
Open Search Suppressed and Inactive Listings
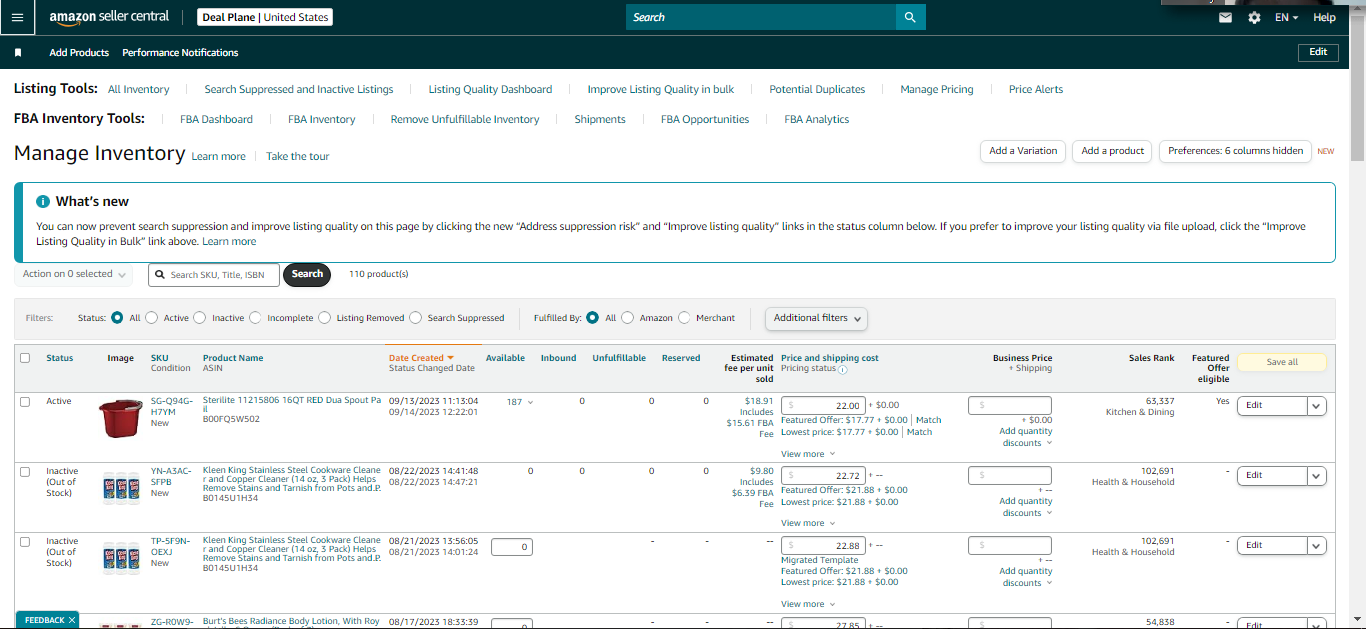pyautogui.click(x=299, y=89)
